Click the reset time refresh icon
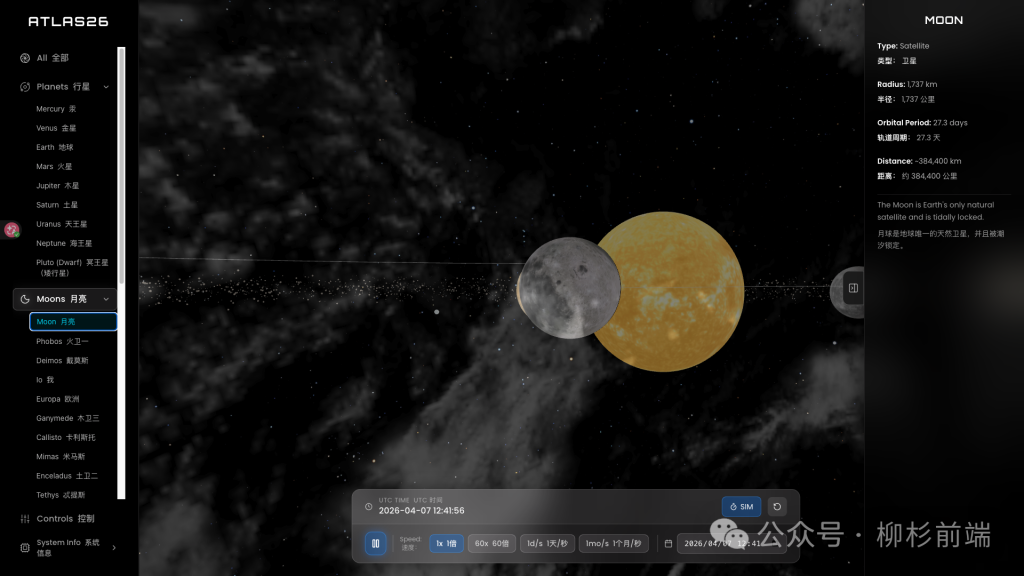This screenshot has height=576, width=1024. [x=776, y=507]
